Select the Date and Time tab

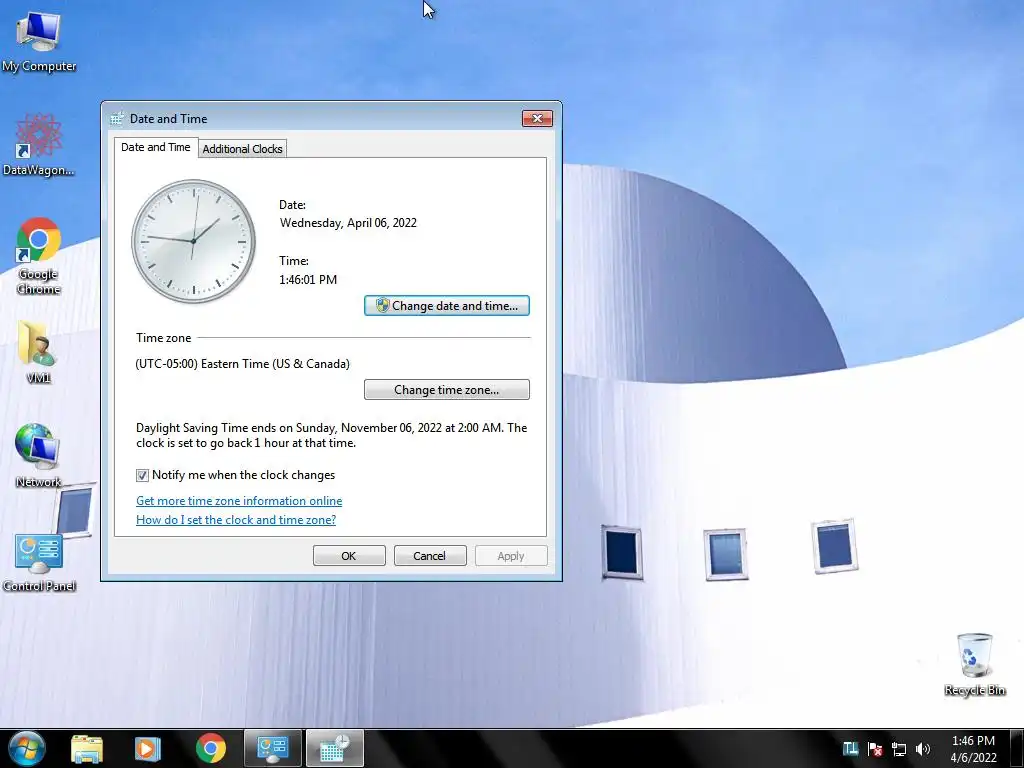pos(155,148)
